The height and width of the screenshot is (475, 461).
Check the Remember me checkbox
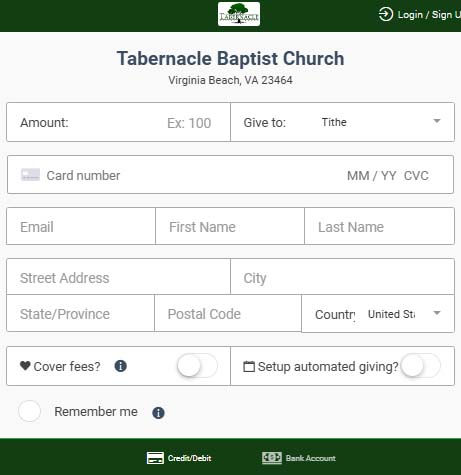point(30,411)
